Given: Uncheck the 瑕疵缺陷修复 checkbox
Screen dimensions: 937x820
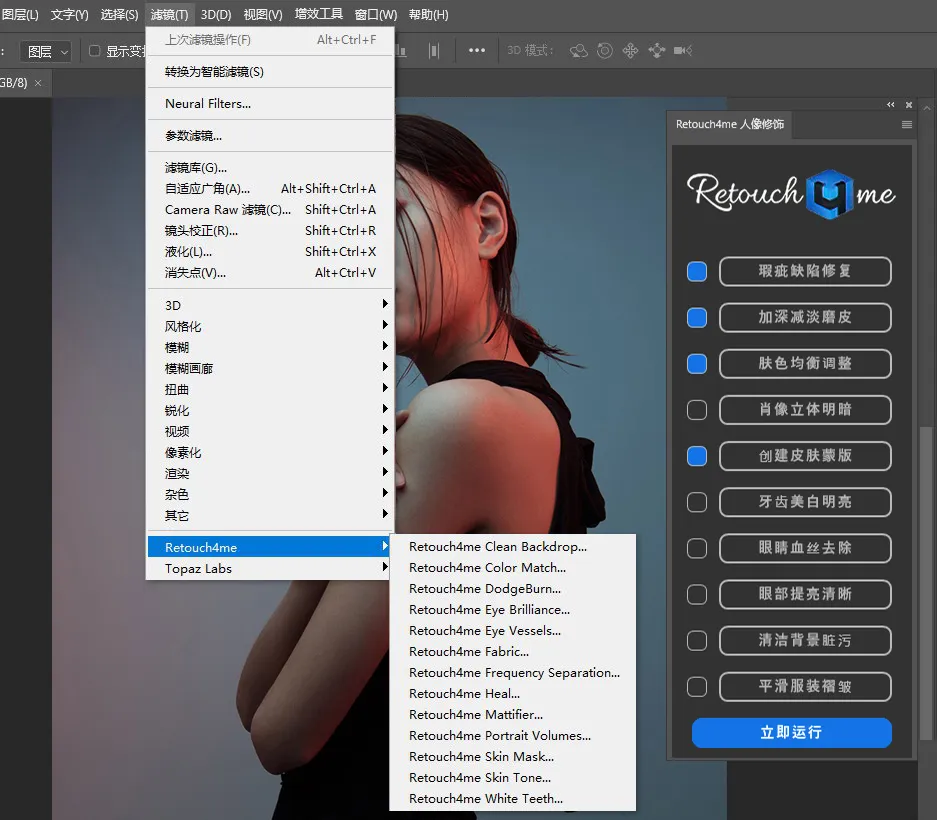Looking at the screenshot, I should pyautogui.click(x=697, y=272).
